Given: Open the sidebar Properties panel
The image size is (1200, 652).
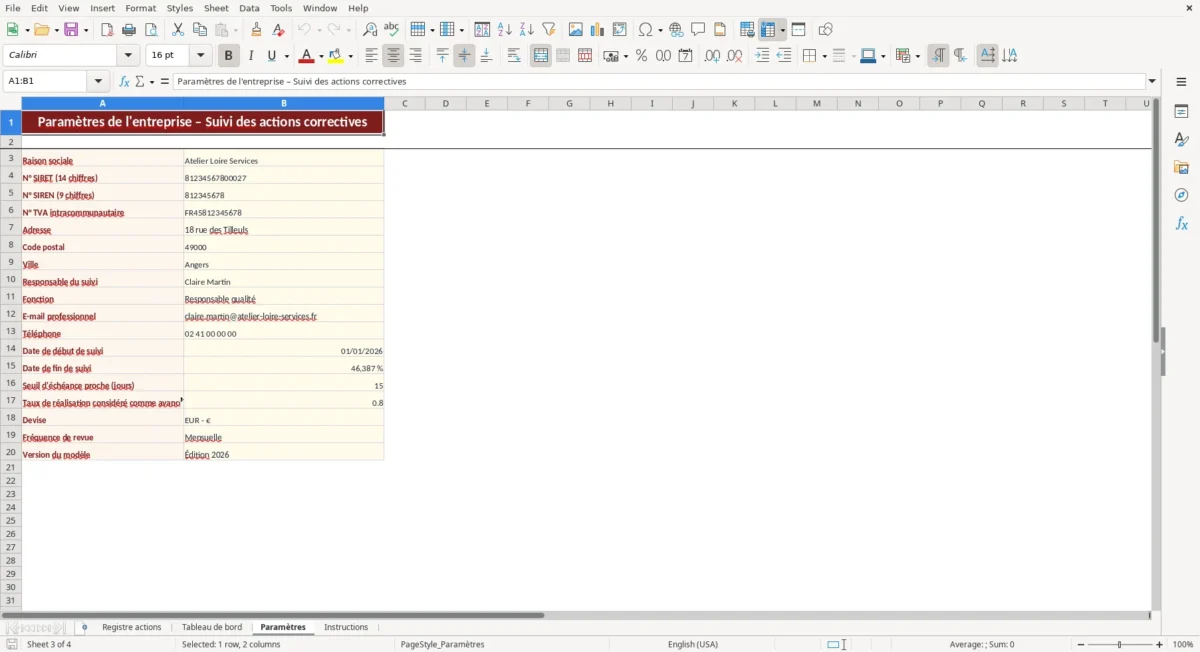Looking at the screenshot, I should coord(1181,111).
